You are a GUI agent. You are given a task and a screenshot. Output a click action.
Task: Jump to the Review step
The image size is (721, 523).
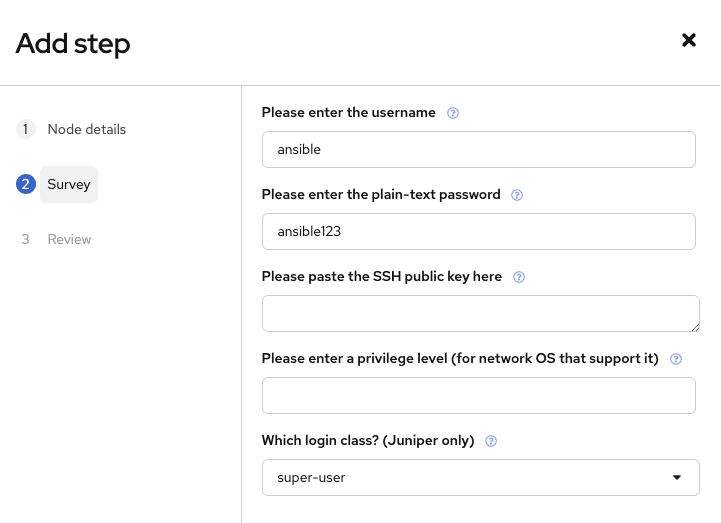69,239
